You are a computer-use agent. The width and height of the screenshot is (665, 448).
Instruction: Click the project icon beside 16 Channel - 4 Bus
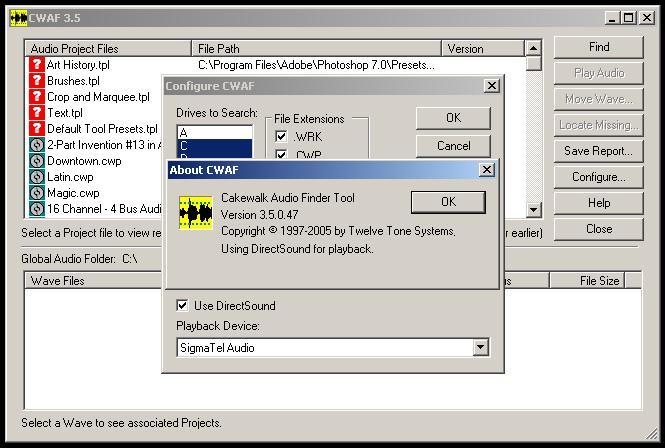pyautogui.click(x=36, y=209)
